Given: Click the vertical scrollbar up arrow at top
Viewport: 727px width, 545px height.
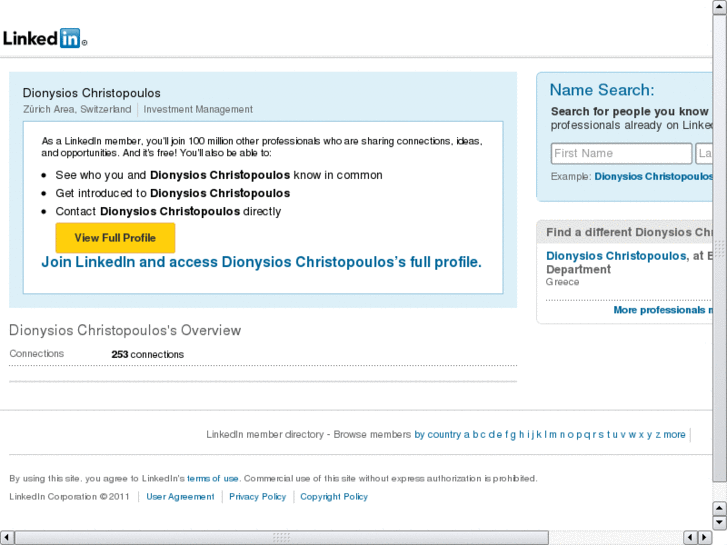Looking at the screenshot, I should 719,7.
